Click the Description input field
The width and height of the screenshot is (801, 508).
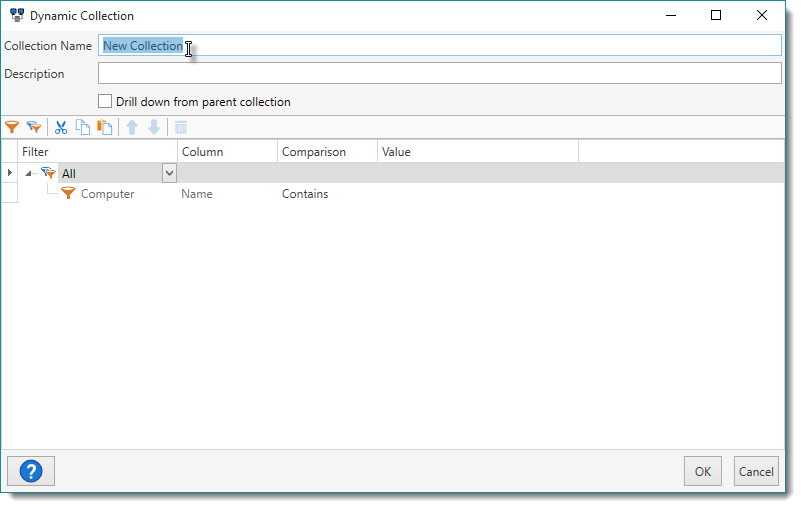(x=440, y=74)
